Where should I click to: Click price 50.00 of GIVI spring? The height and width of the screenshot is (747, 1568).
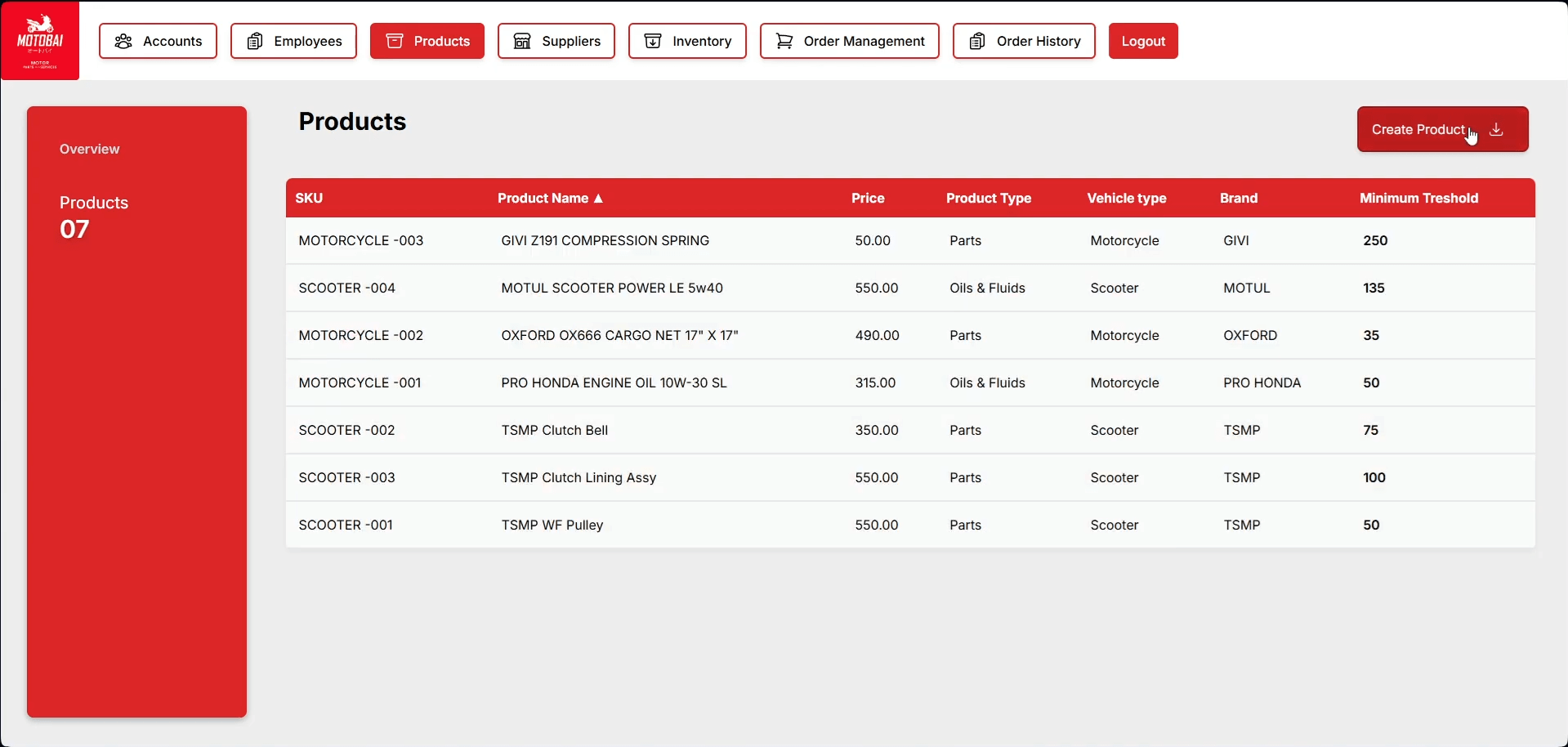coord(873,240)
